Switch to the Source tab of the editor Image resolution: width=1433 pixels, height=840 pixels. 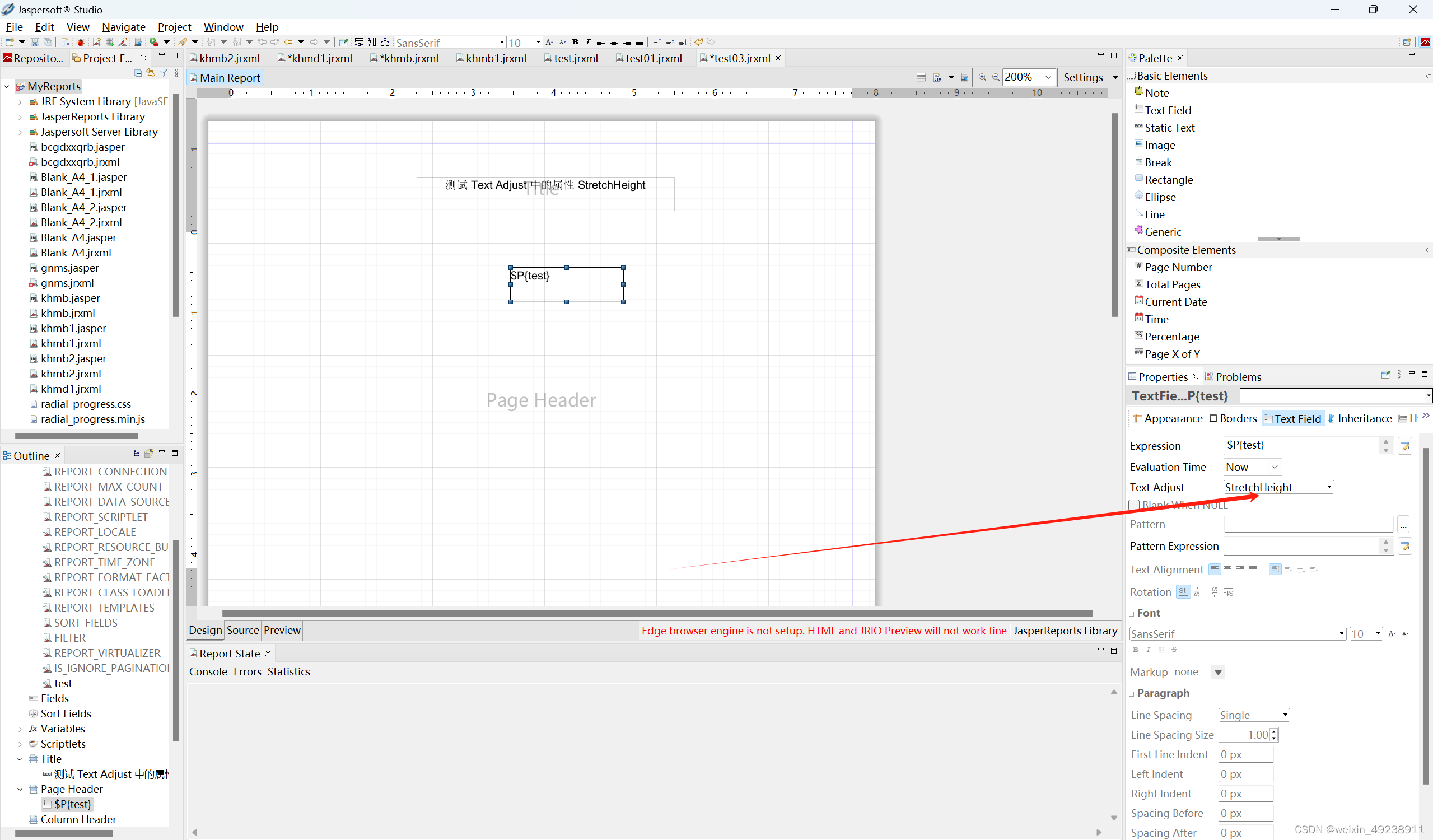click(243, 630)
